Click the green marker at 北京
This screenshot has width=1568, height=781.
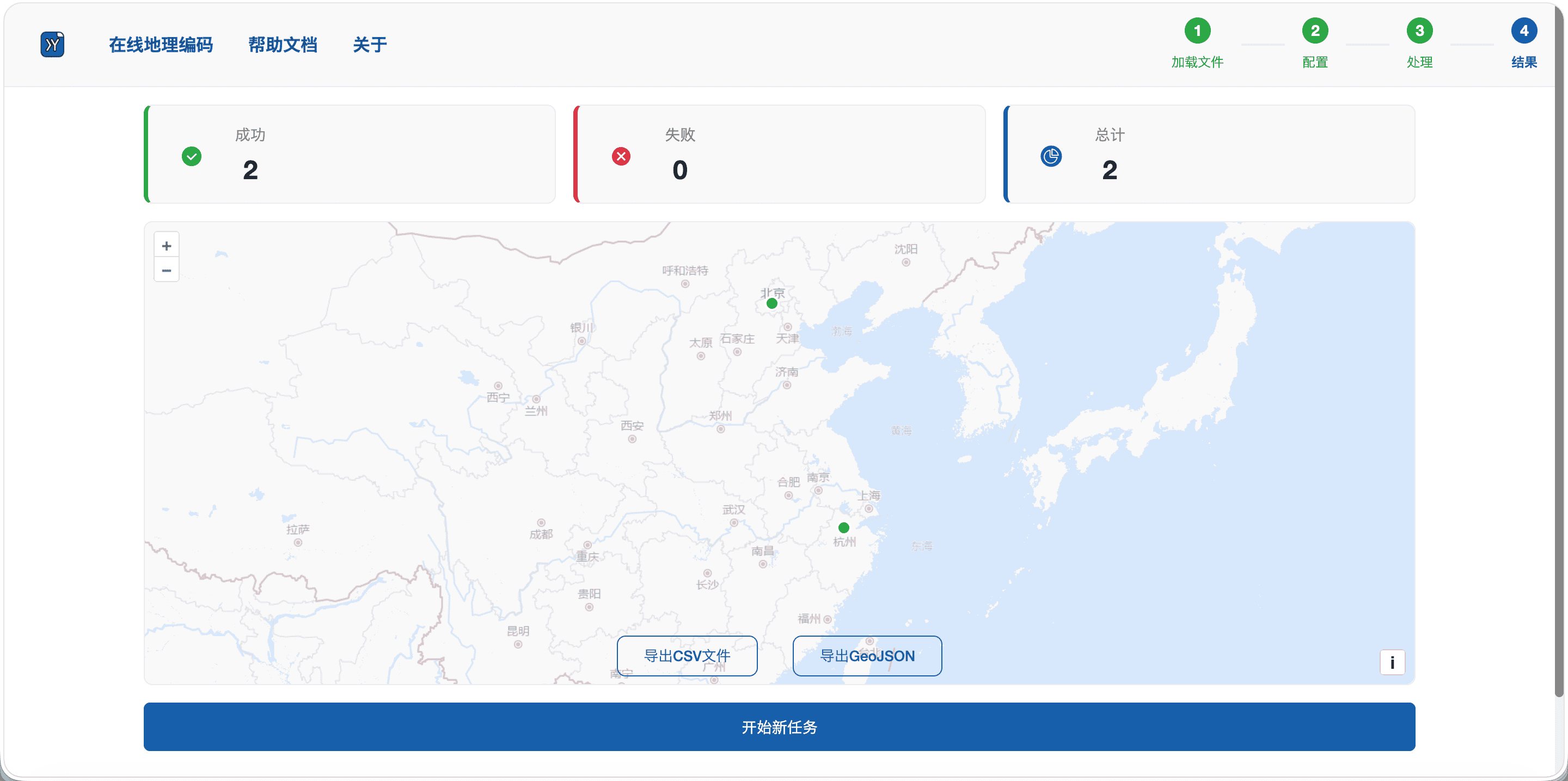pos(772,303)
